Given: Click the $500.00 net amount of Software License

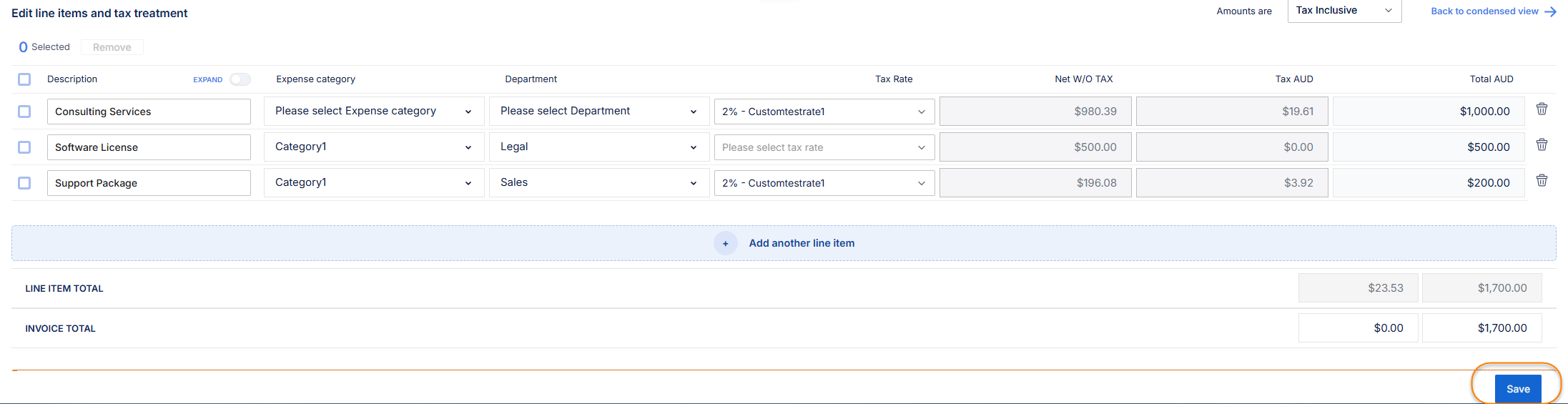Looking at the screenshot, I should [1035, 147].
